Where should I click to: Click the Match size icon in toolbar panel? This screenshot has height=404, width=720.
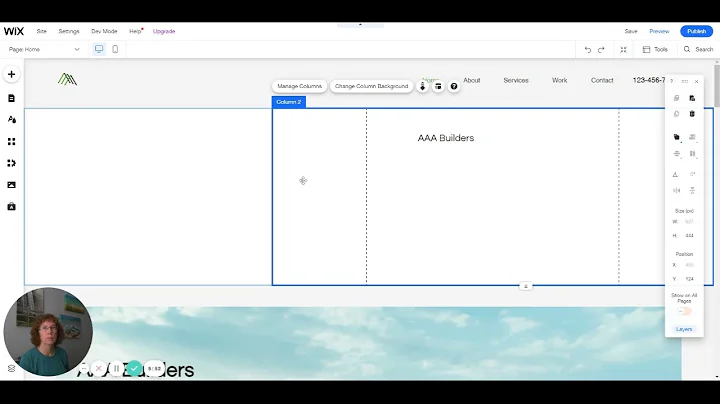click(692, 154)
